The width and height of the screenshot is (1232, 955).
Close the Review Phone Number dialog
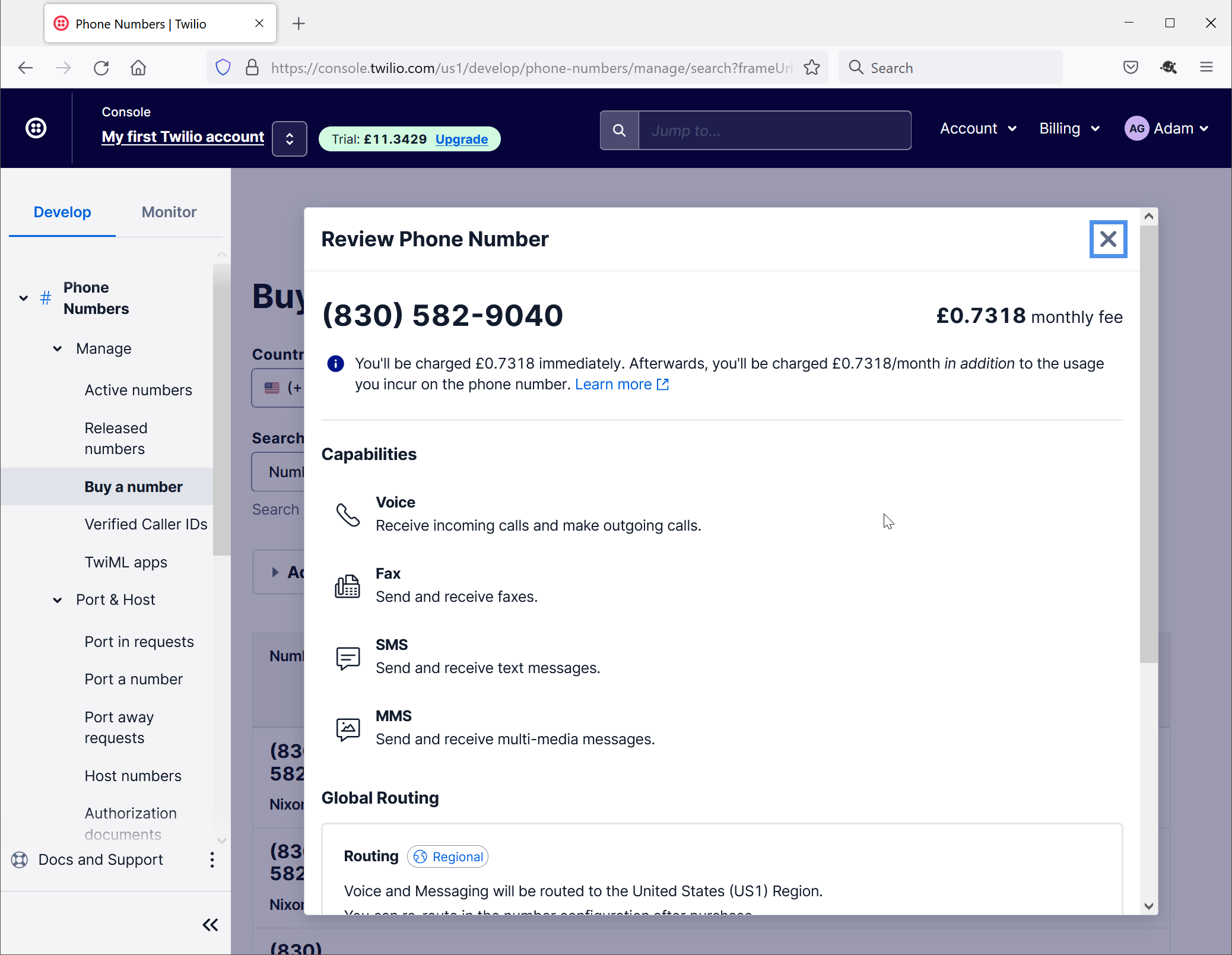point(1107,239)
